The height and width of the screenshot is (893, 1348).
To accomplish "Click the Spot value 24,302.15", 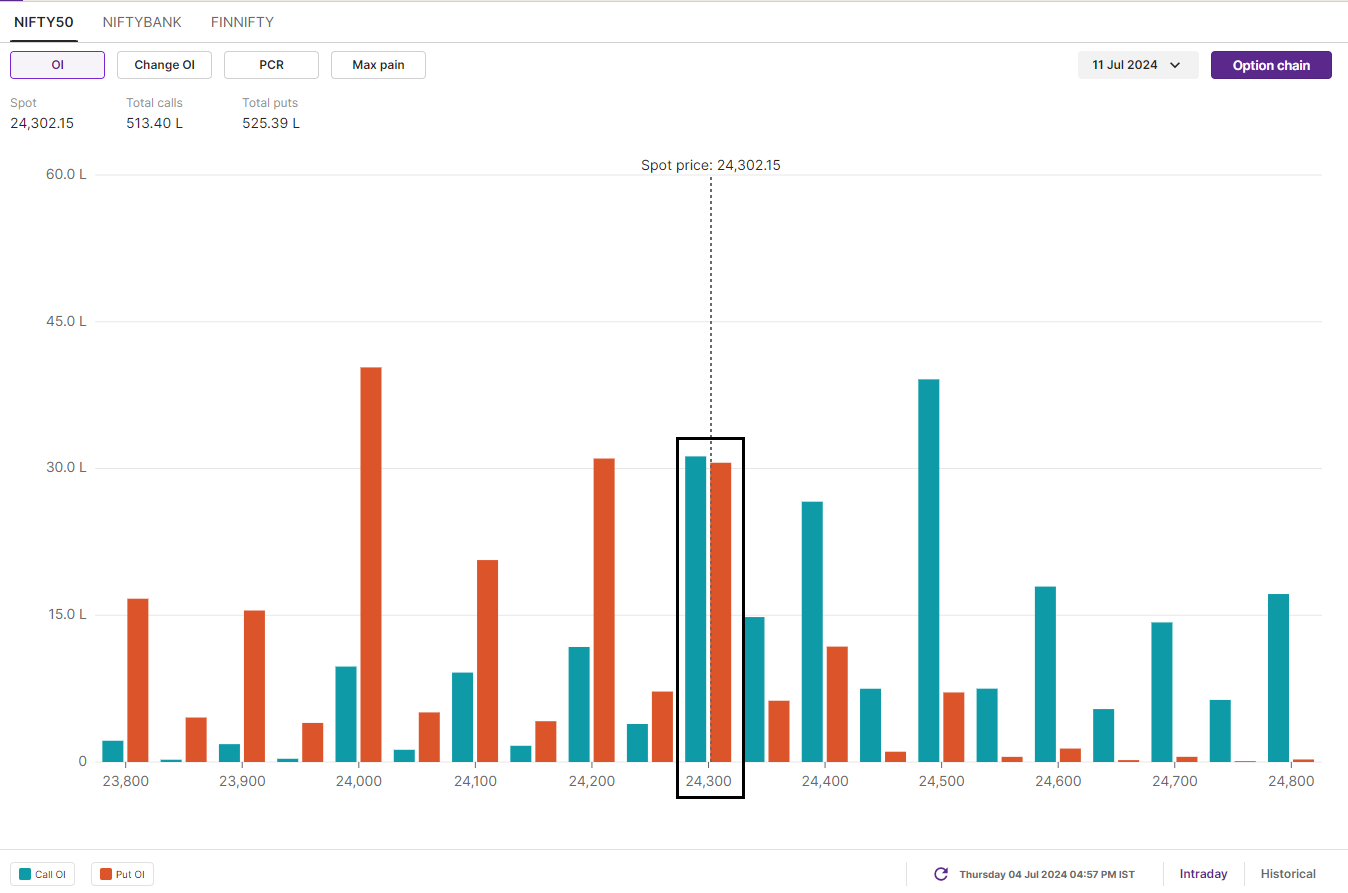I will coord(42,123).
